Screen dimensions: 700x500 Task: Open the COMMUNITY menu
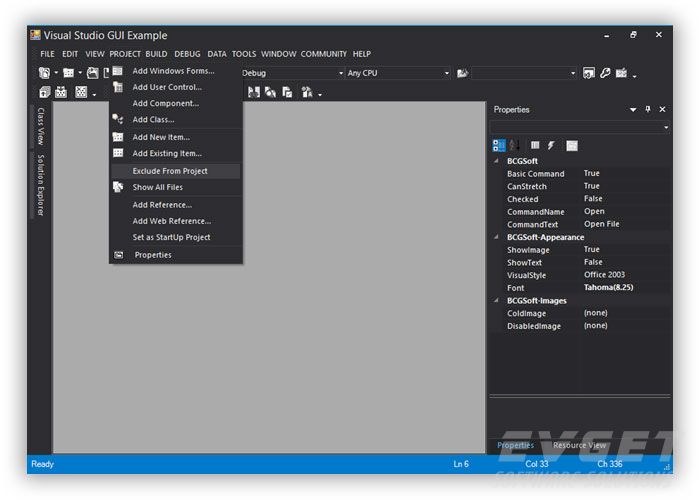pos(324,54)
